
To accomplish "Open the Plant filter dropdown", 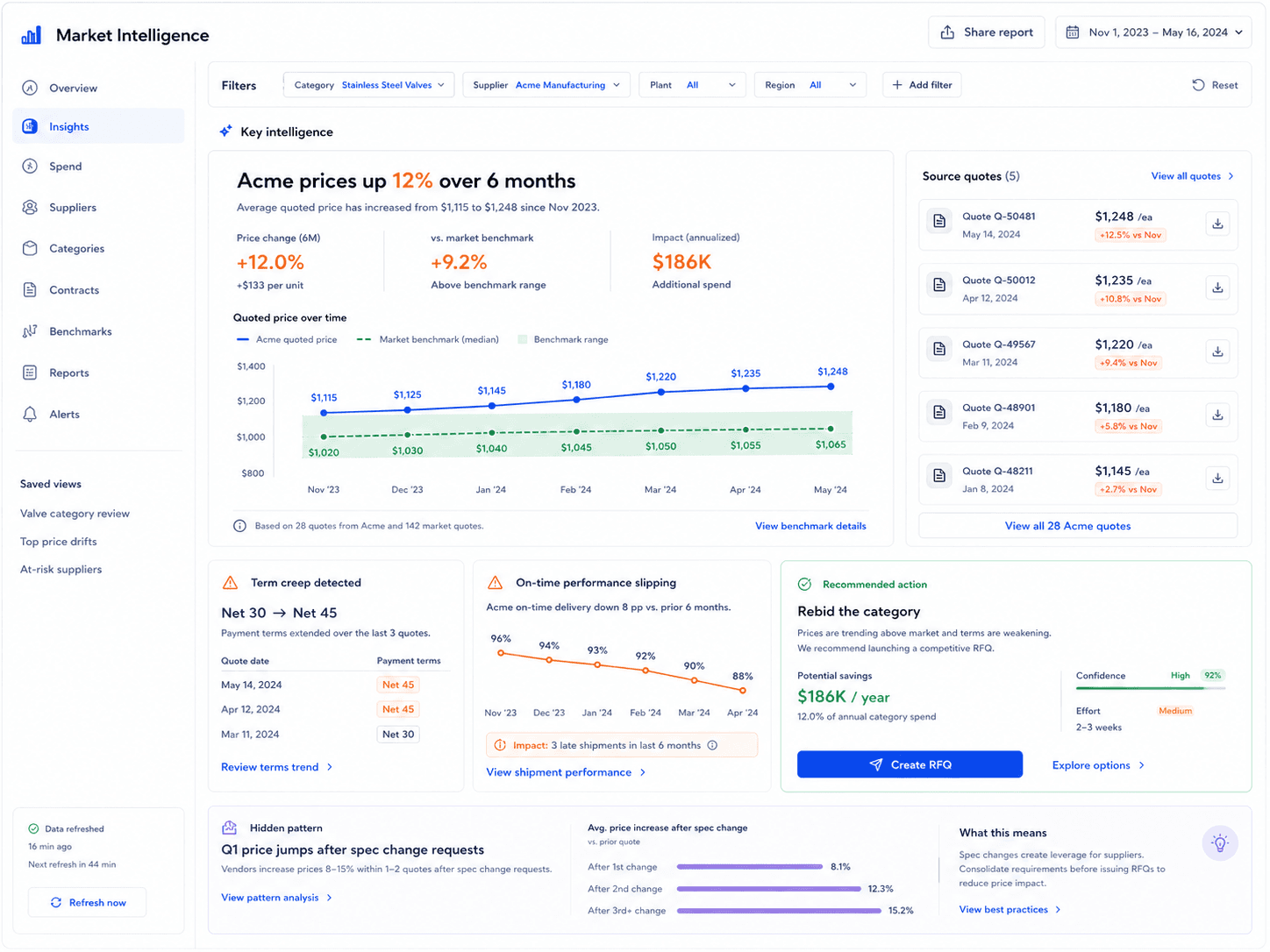I will (692, 85).
